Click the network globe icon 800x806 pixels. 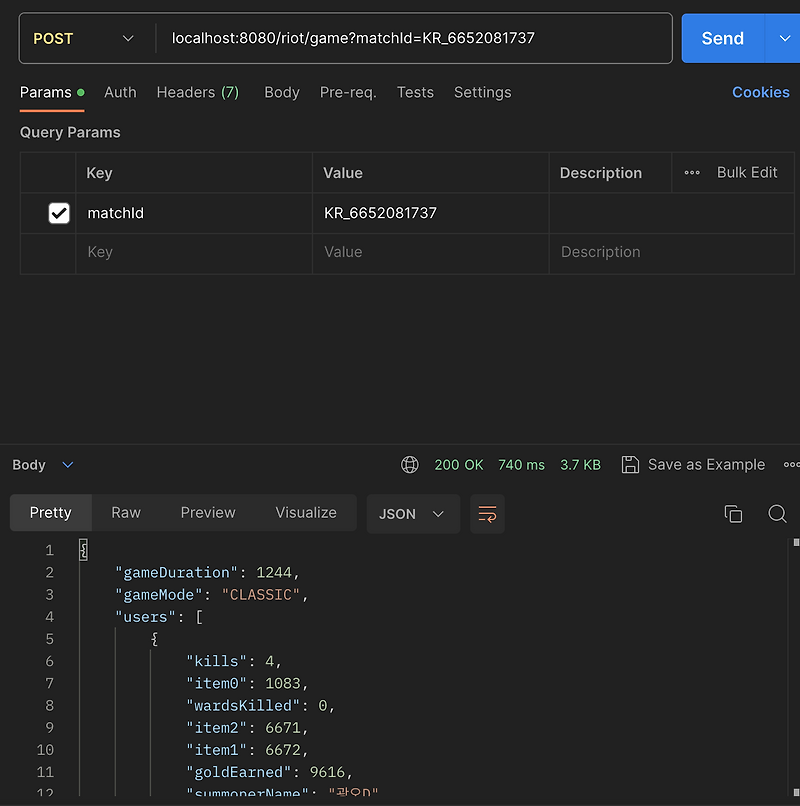tap(410, 465)
